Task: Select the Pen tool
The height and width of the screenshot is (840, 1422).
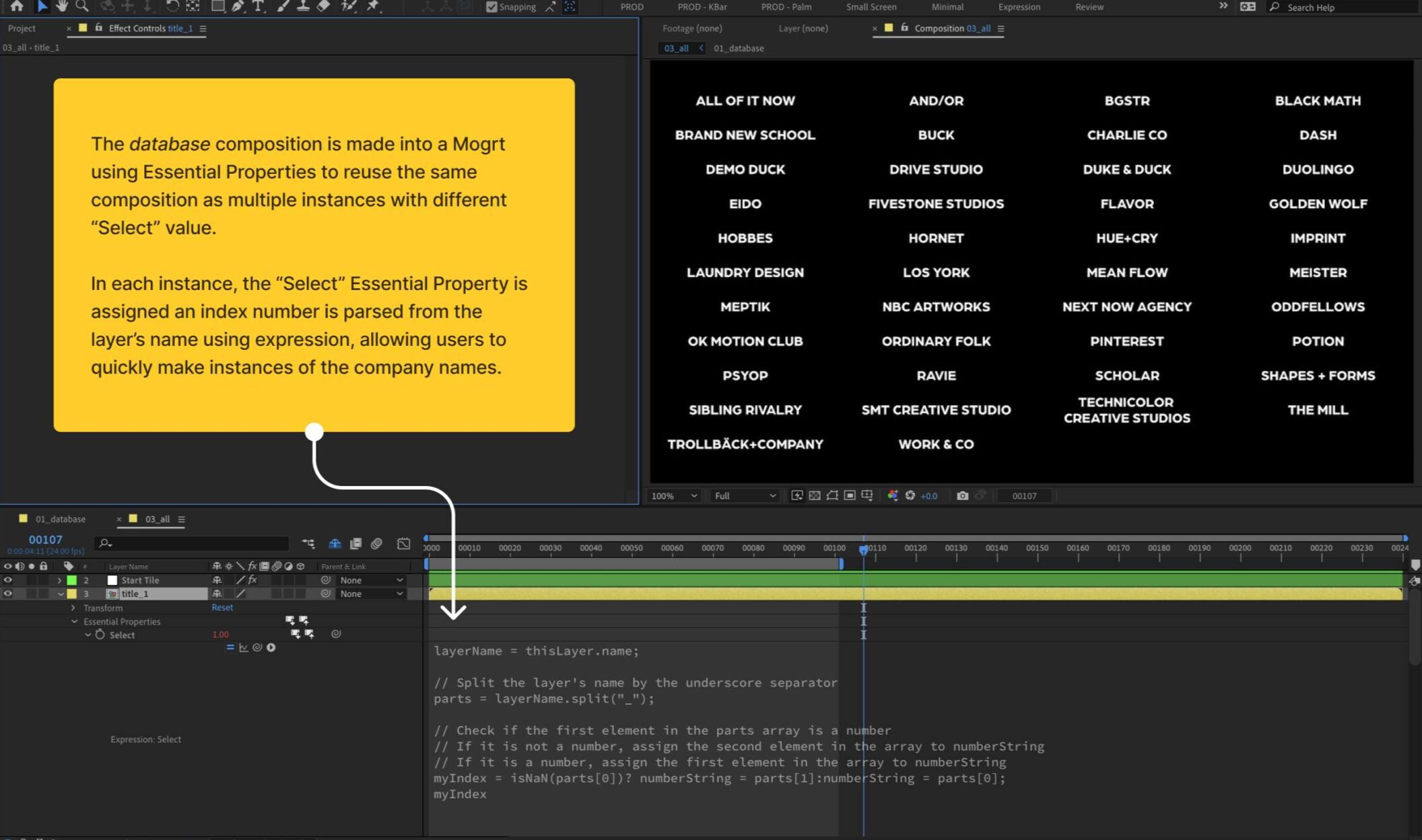Action: pyautogui.click(x=238, y=6)
